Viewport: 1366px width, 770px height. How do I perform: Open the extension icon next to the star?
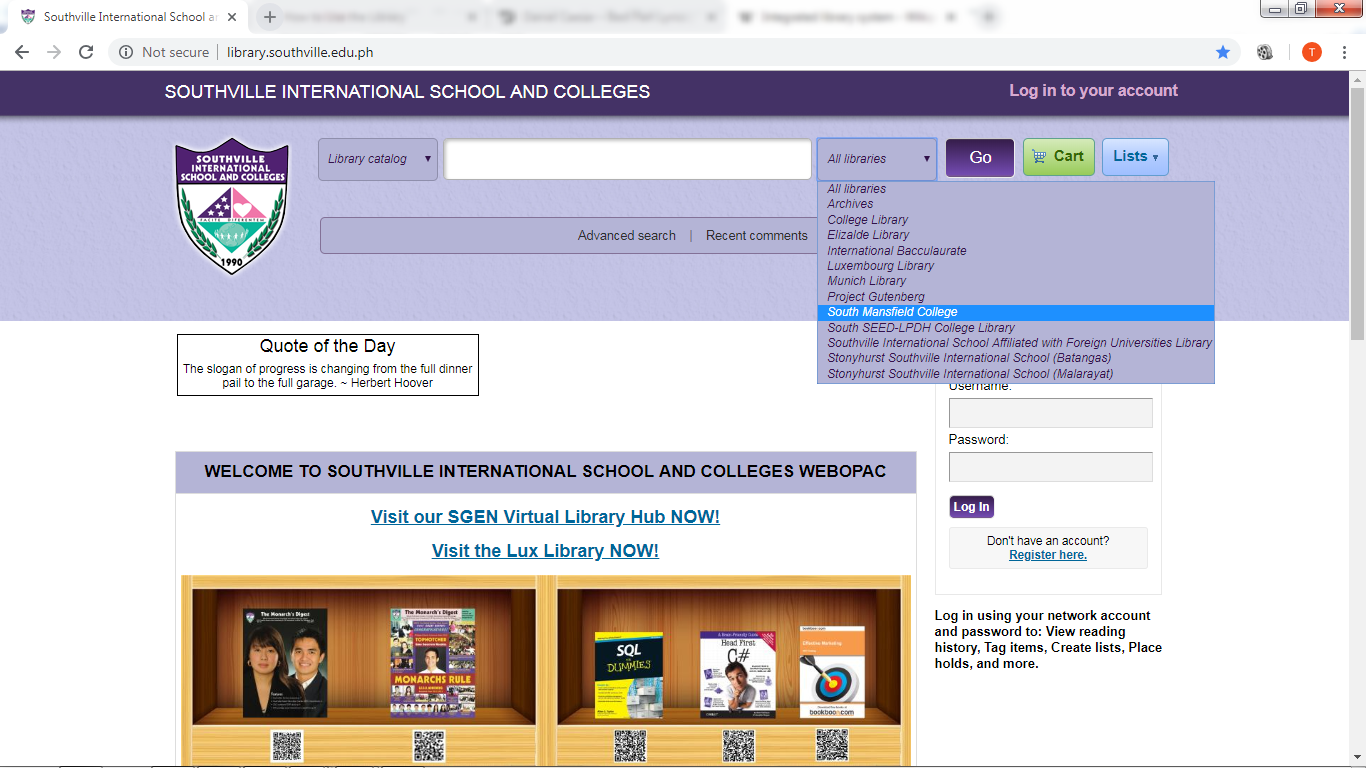[x=1265, y=52]
